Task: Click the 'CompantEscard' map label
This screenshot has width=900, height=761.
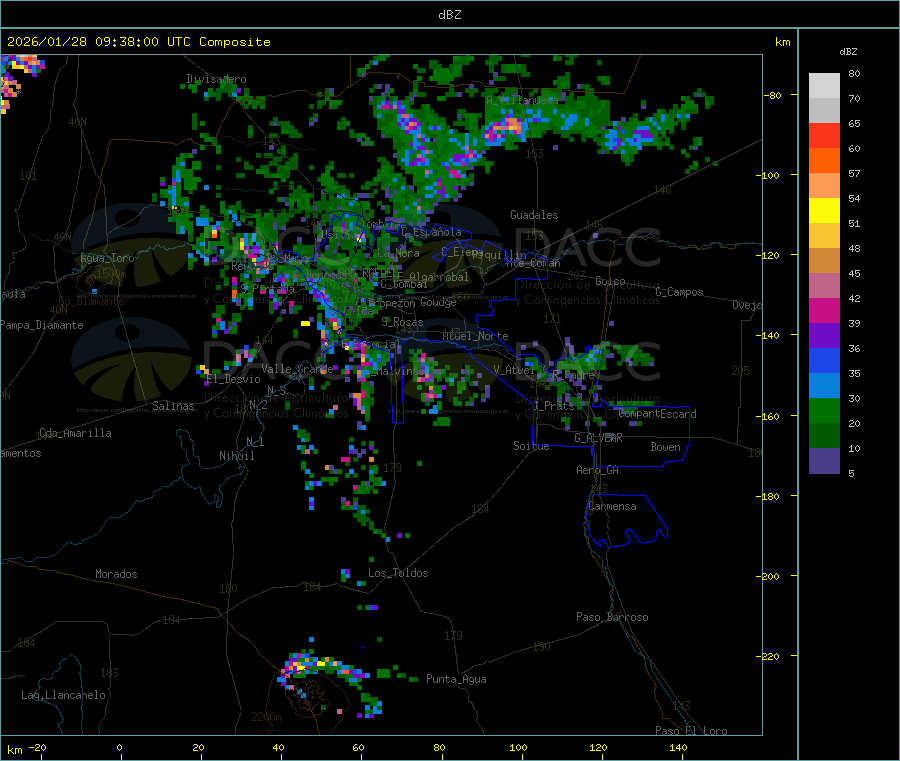Action: tap(657, 414)
